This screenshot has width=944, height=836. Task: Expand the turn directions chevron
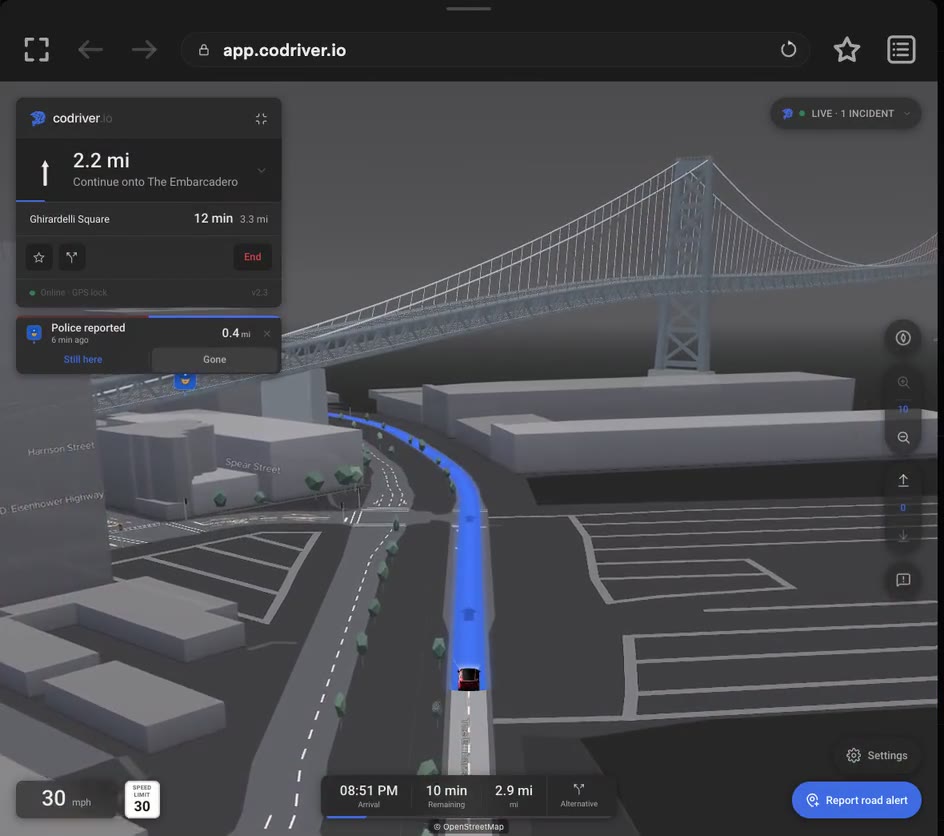click(x=261, y=170)
